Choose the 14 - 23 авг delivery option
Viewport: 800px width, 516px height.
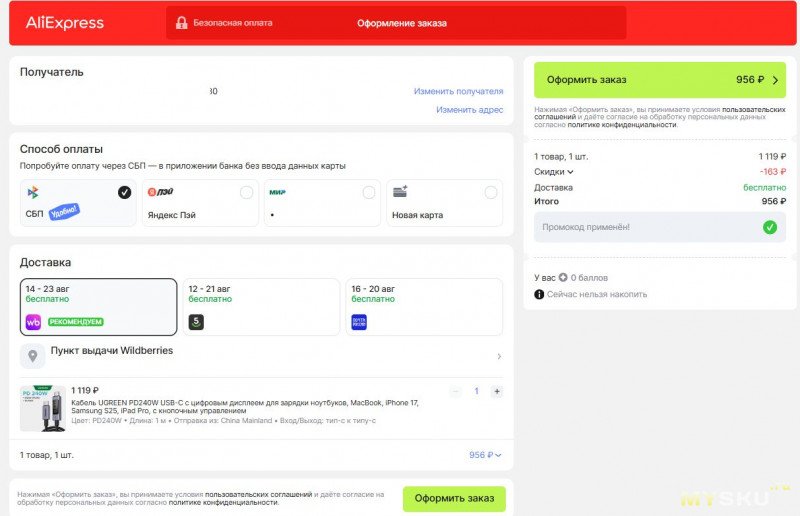point(98,307)
